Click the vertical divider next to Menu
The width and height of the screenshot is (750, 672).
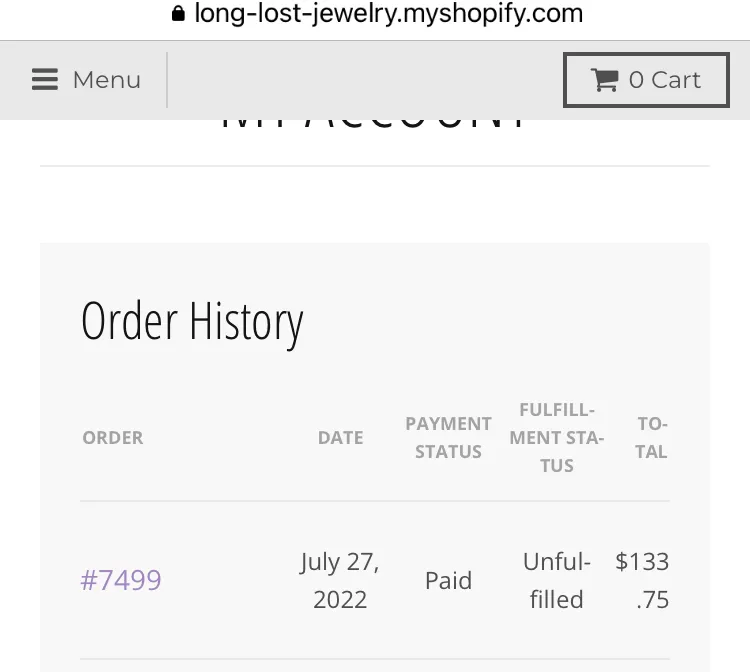point(167,80)
